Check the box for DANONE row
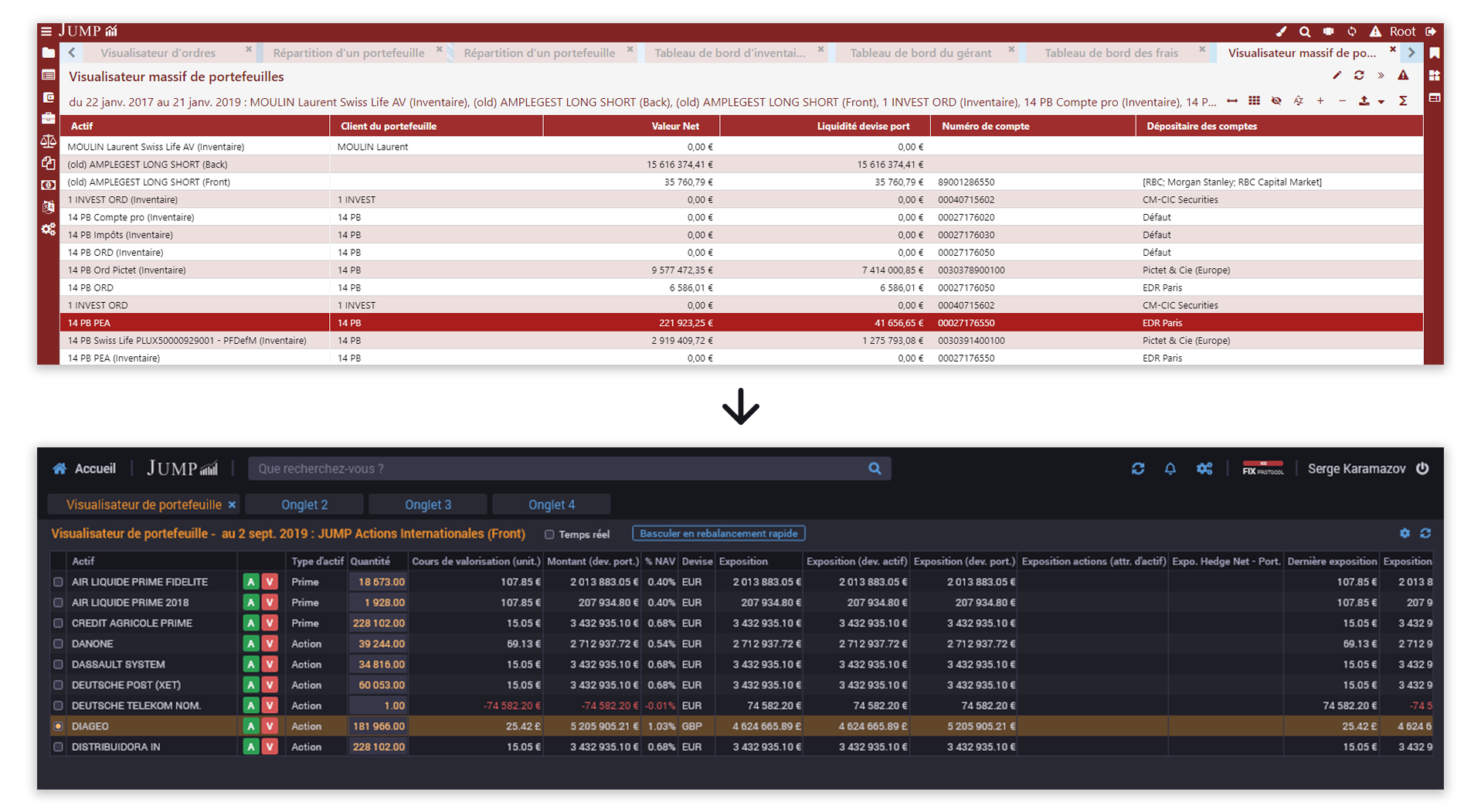 click(58, 644)
